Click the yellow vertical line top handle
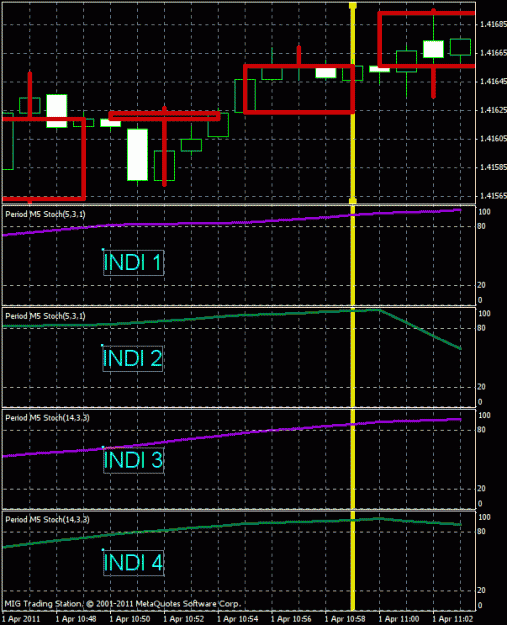 pos(352,5)
